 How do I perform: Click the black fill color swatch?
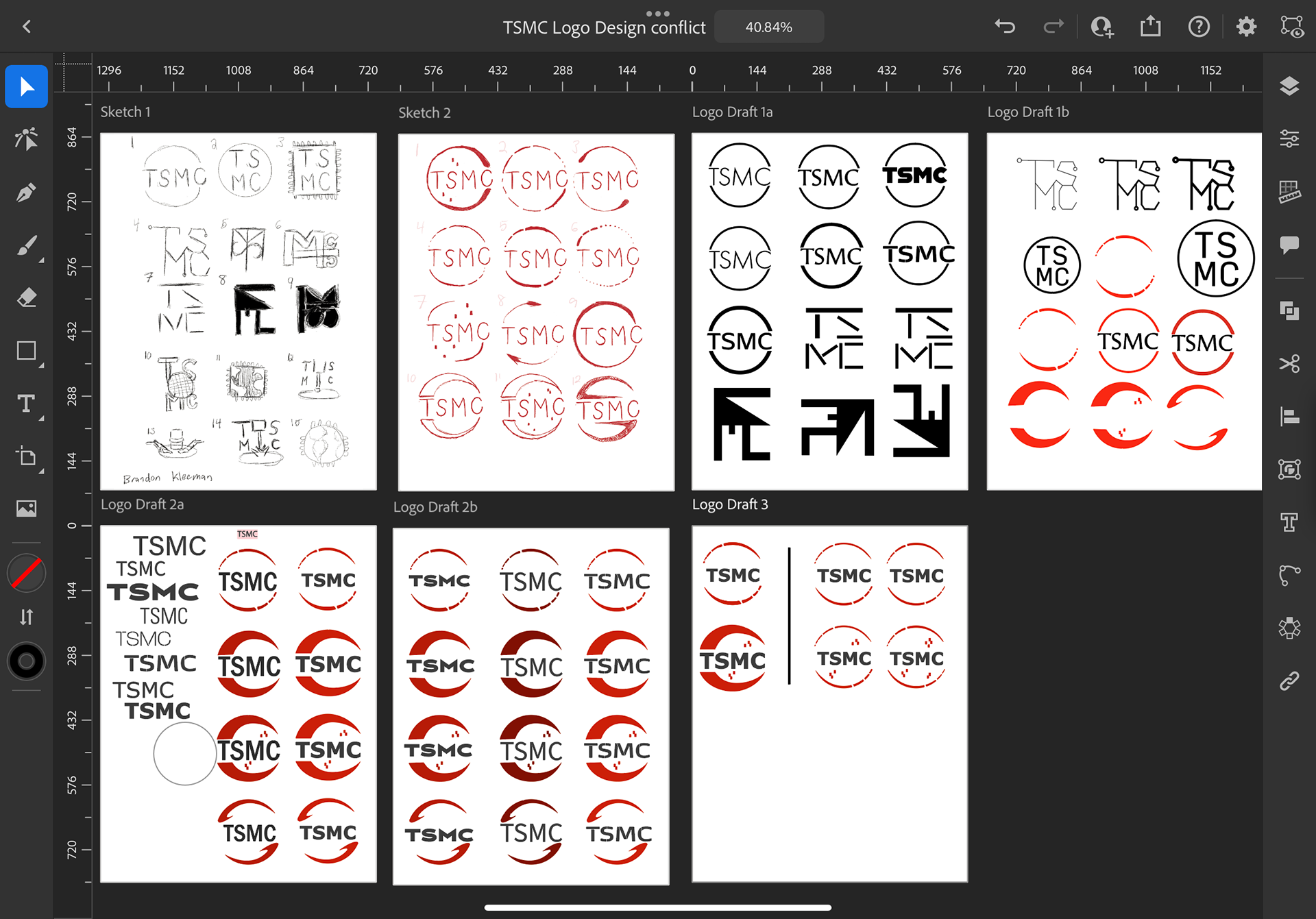26,661
